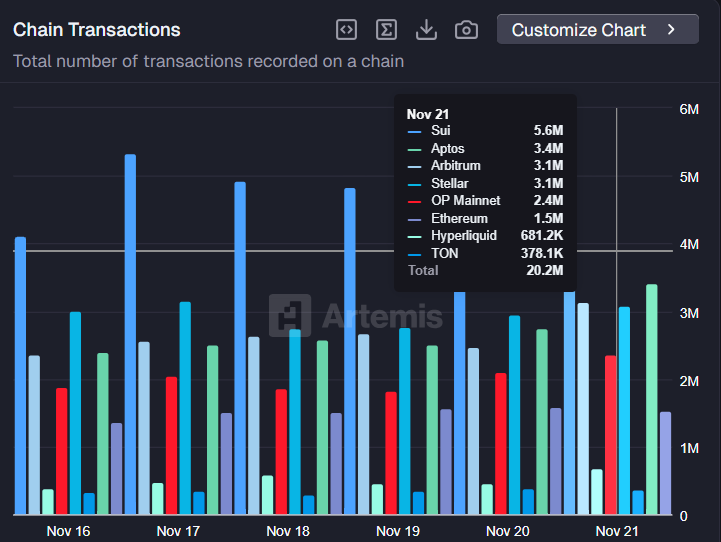Select the Nov 16 axis label
This screenshot has width=721, height=542.
tap(69, 531)
